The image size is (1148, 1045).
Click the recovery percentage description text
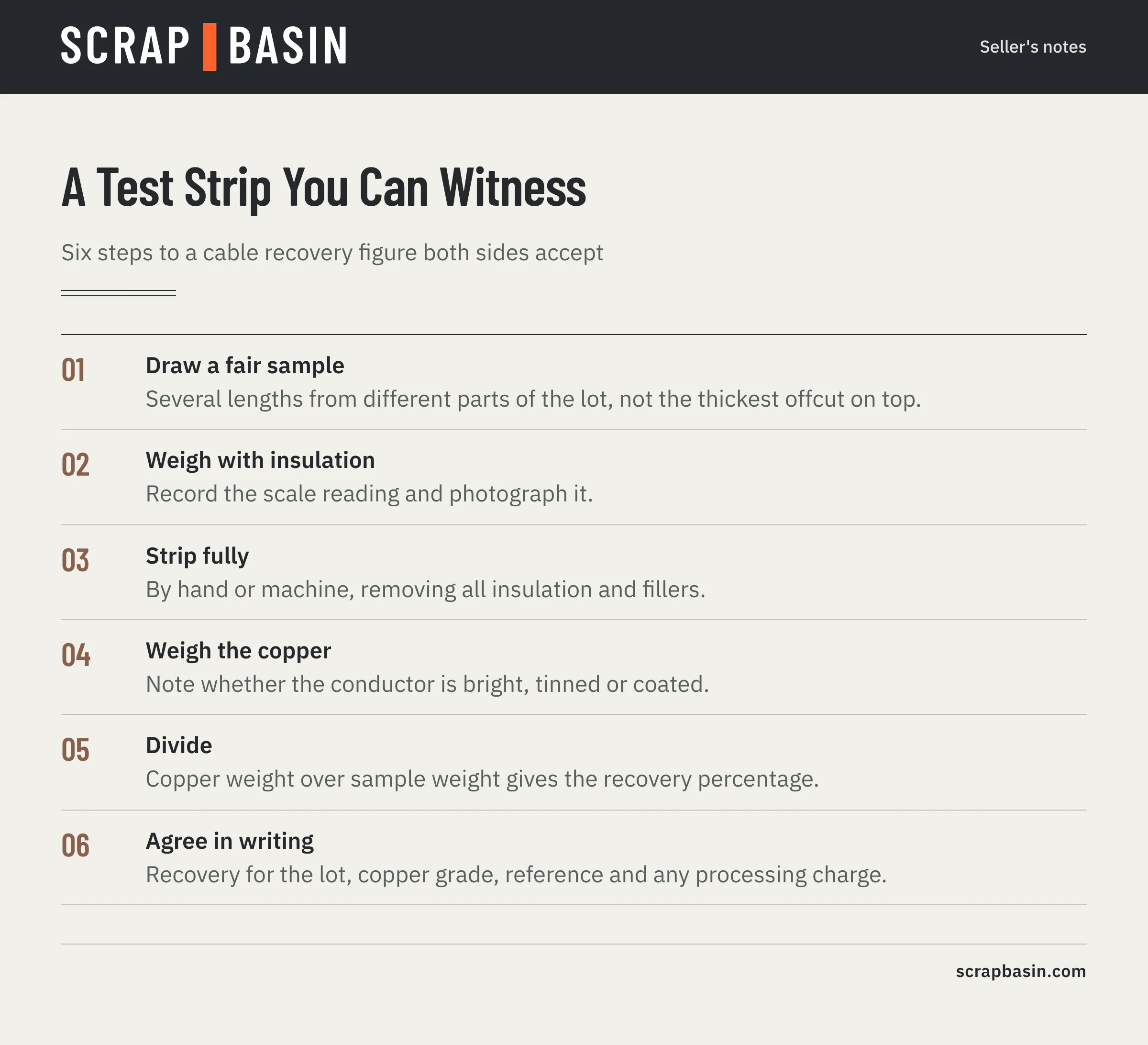[x=482, y=779]
